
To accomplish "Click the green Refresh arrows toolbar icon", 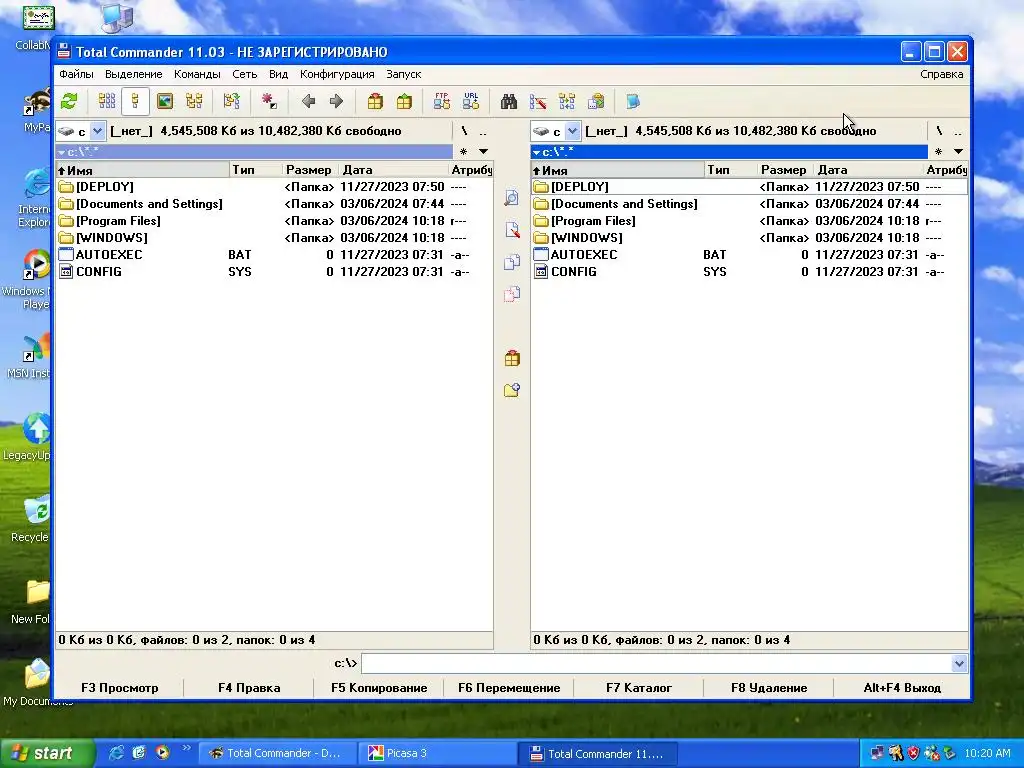I will click(x=69, y=101).
